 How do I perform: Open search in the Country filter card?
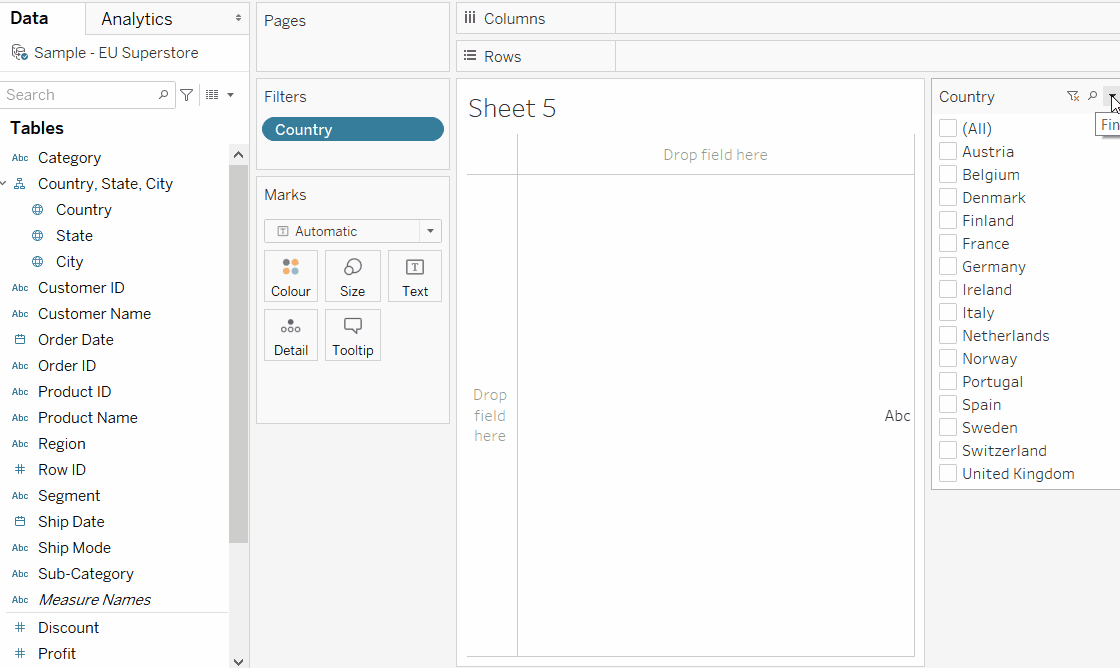1090,96
